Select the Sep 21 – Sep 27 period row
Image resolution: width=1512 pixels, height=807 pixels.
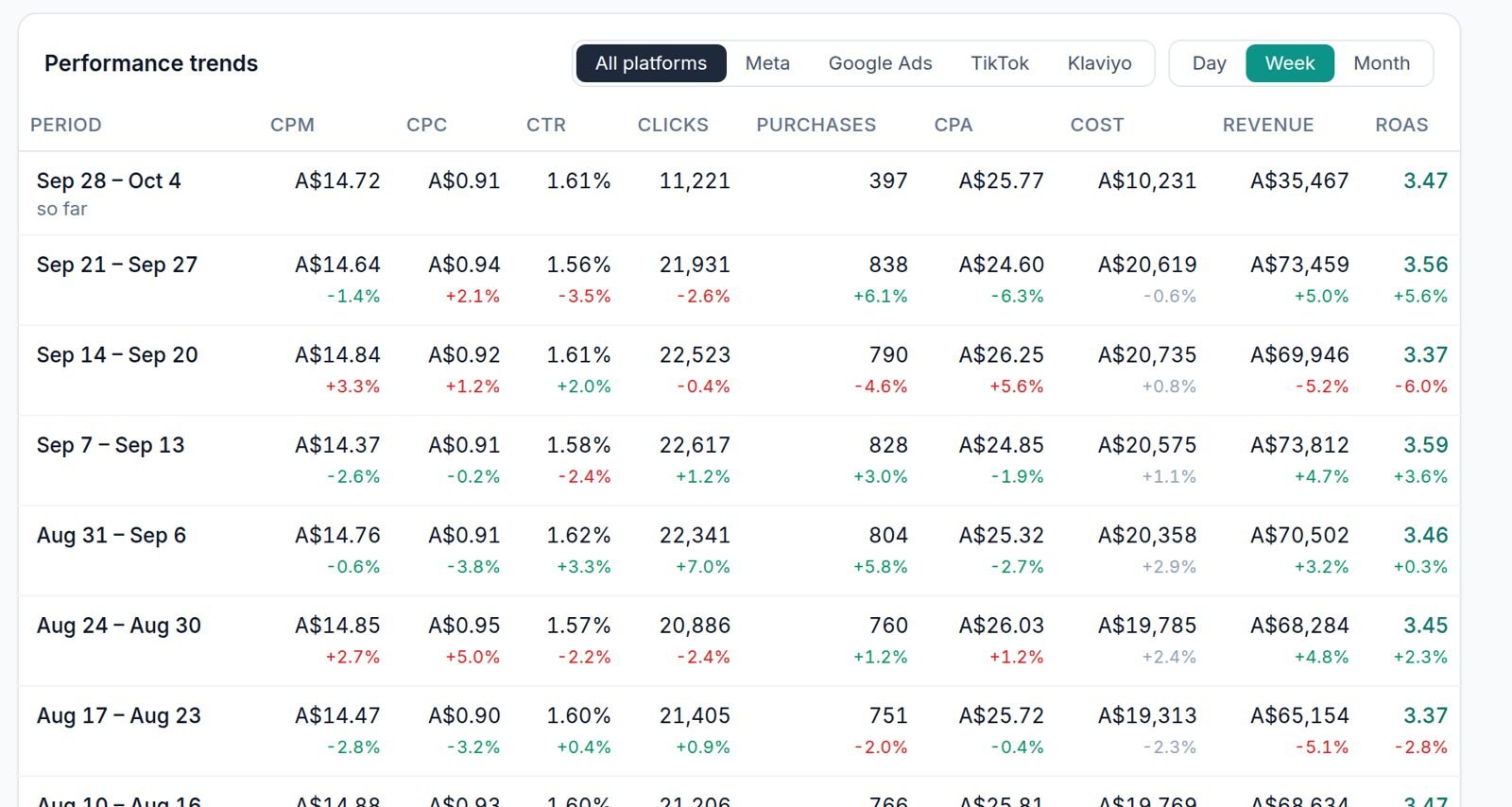point(739,281)
